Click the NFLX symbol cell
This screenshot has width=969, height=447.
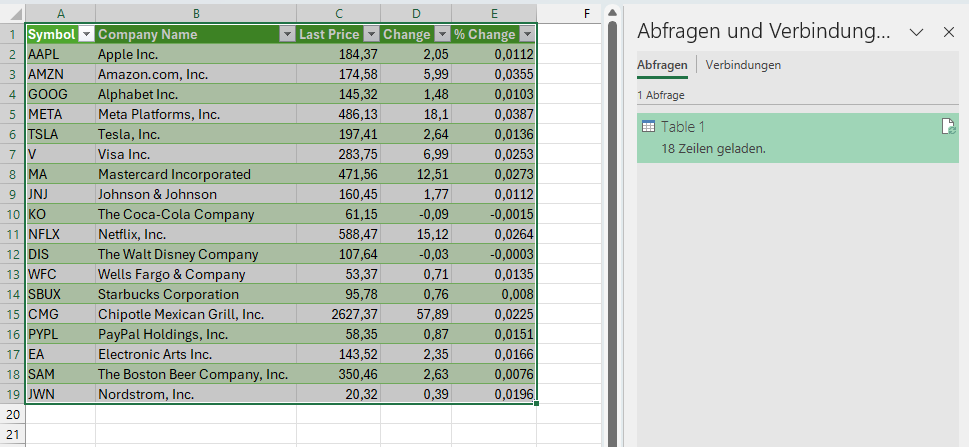pyautogui.click(x=61, y=234)
